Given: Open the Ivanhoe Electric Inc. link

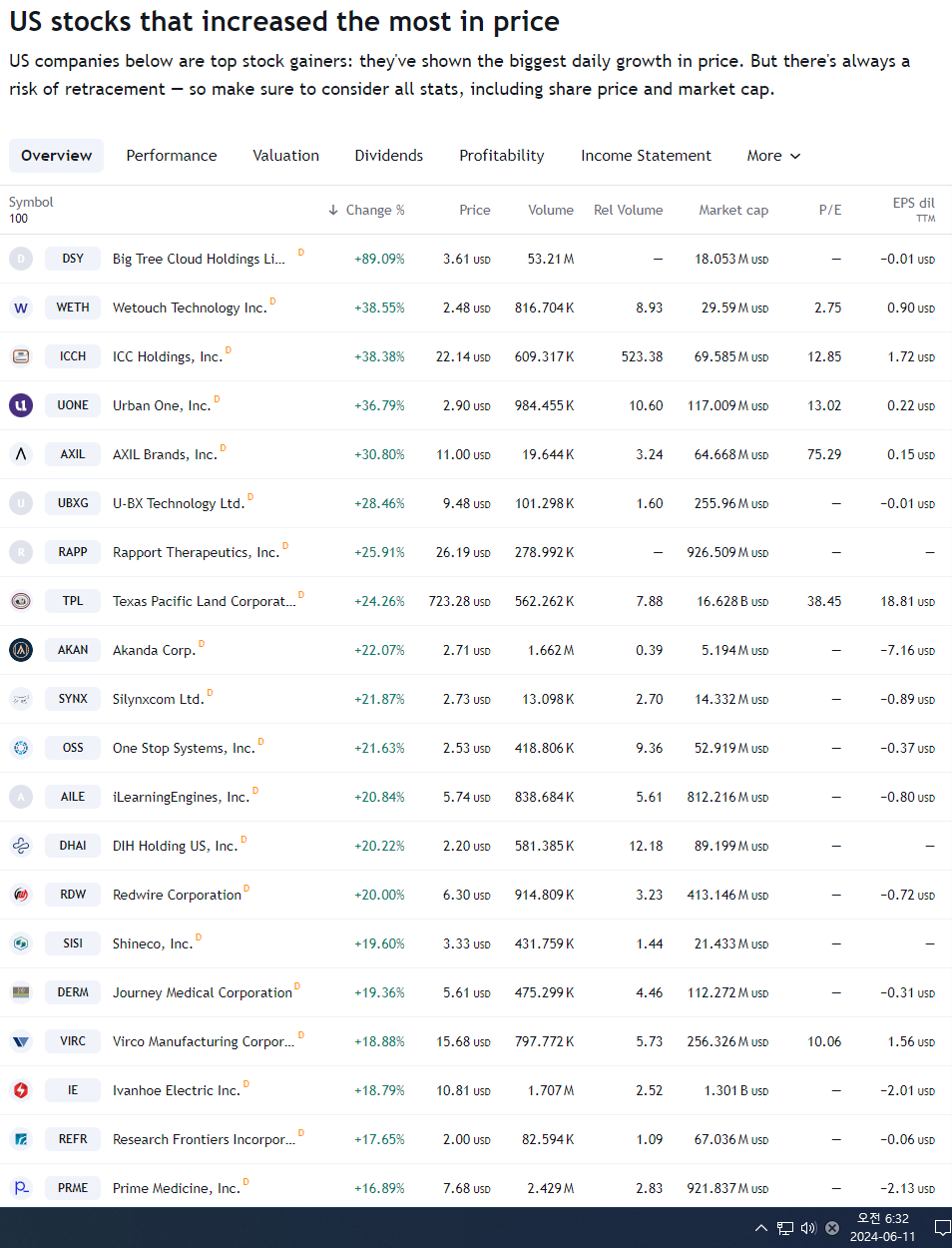Looking at the screenshot, I should 177,1090.
